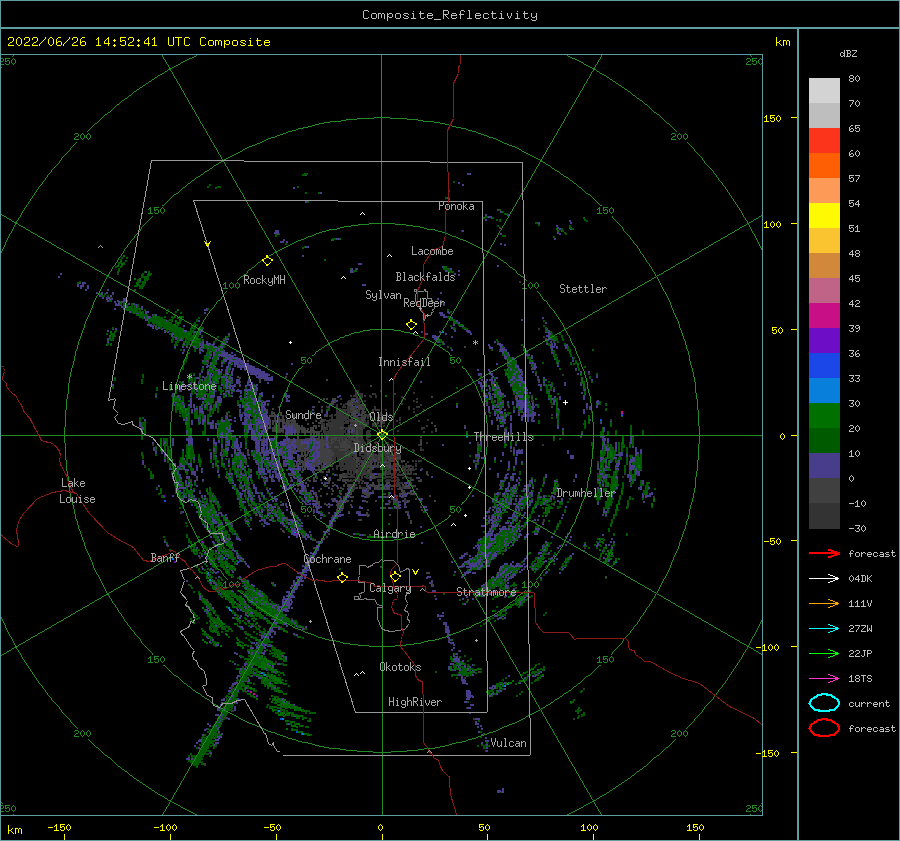Click the cyan current ellipse in the legend

pyautogui.click(x=824, y=703)
